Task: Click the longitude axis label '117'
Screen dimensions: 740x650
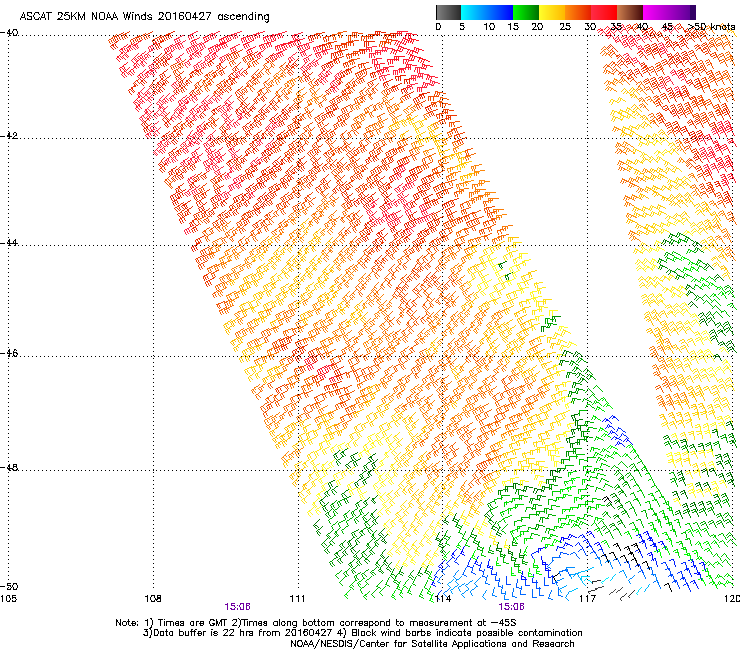Action: tap(587, 599)
